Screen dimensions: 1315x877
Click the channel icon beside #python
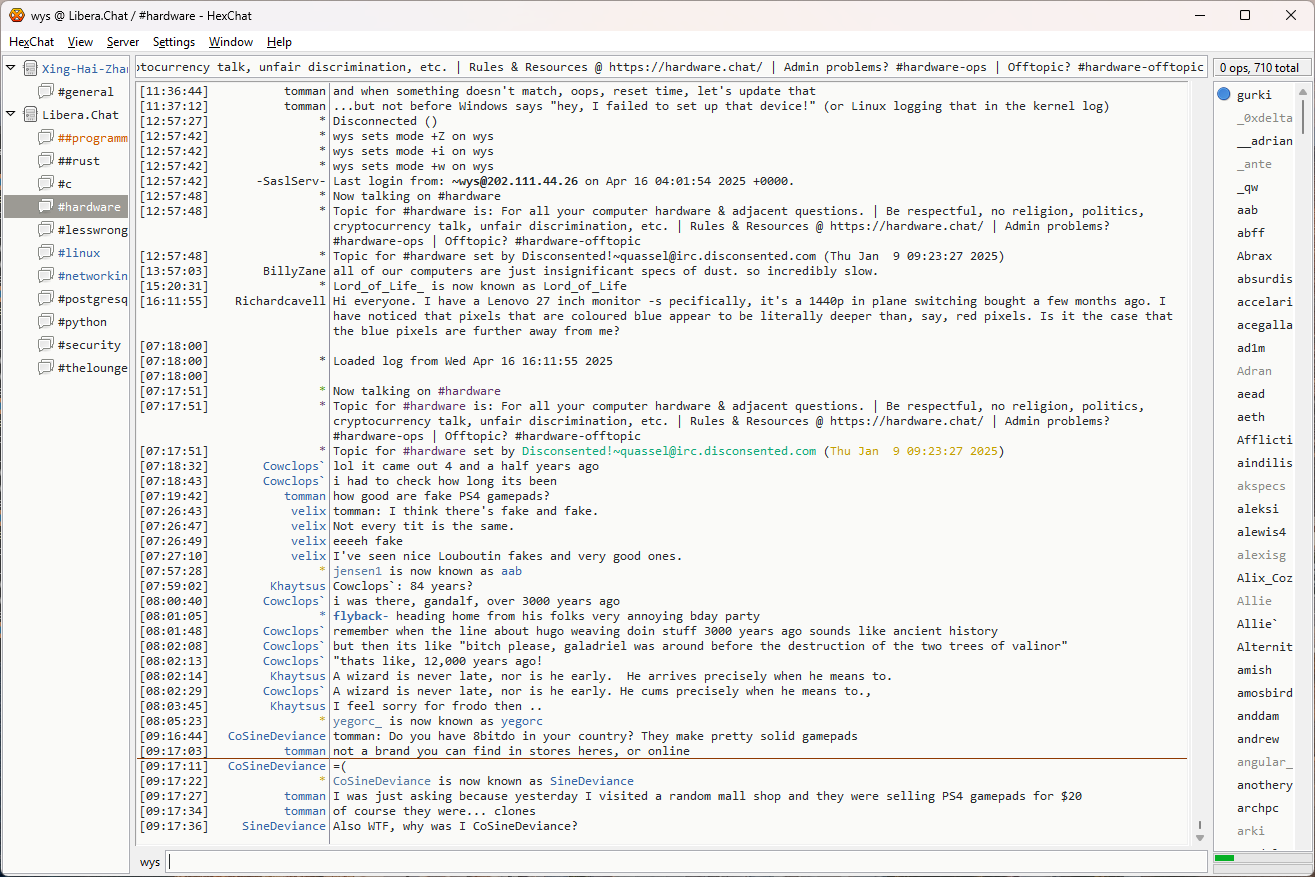pos(46,322)
